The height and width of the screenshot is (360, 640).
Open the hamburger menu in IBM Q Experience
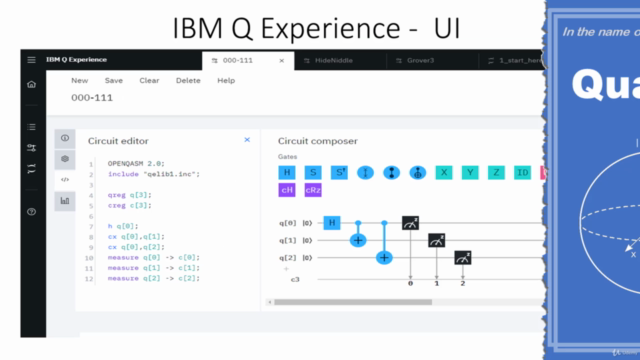pos(31,60)
